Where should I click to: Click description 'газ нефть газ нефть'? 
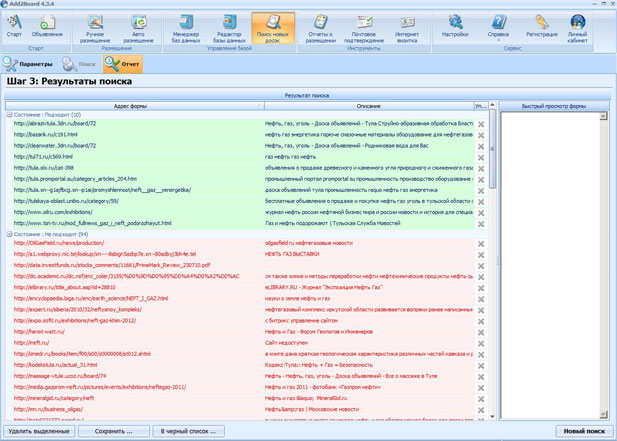tap(290, 157)
